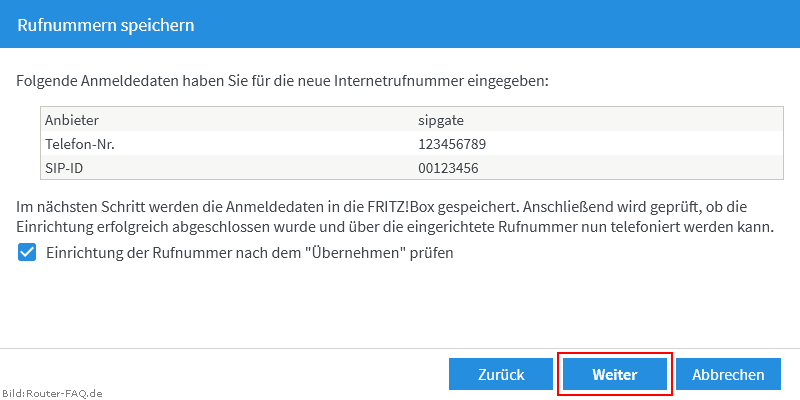Click the 'Rufnummern speichern' dialog title

click(x=106, y=24)
